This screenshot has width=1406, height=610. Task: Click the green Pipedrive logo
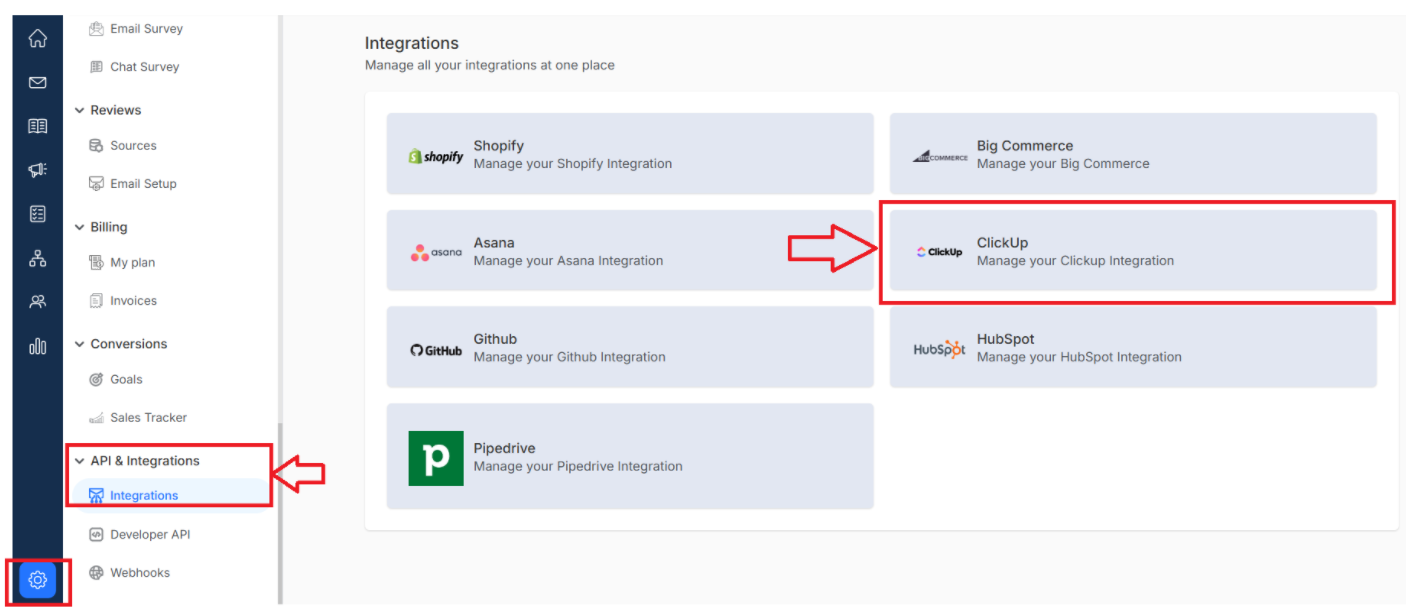[x=436, y=458]
